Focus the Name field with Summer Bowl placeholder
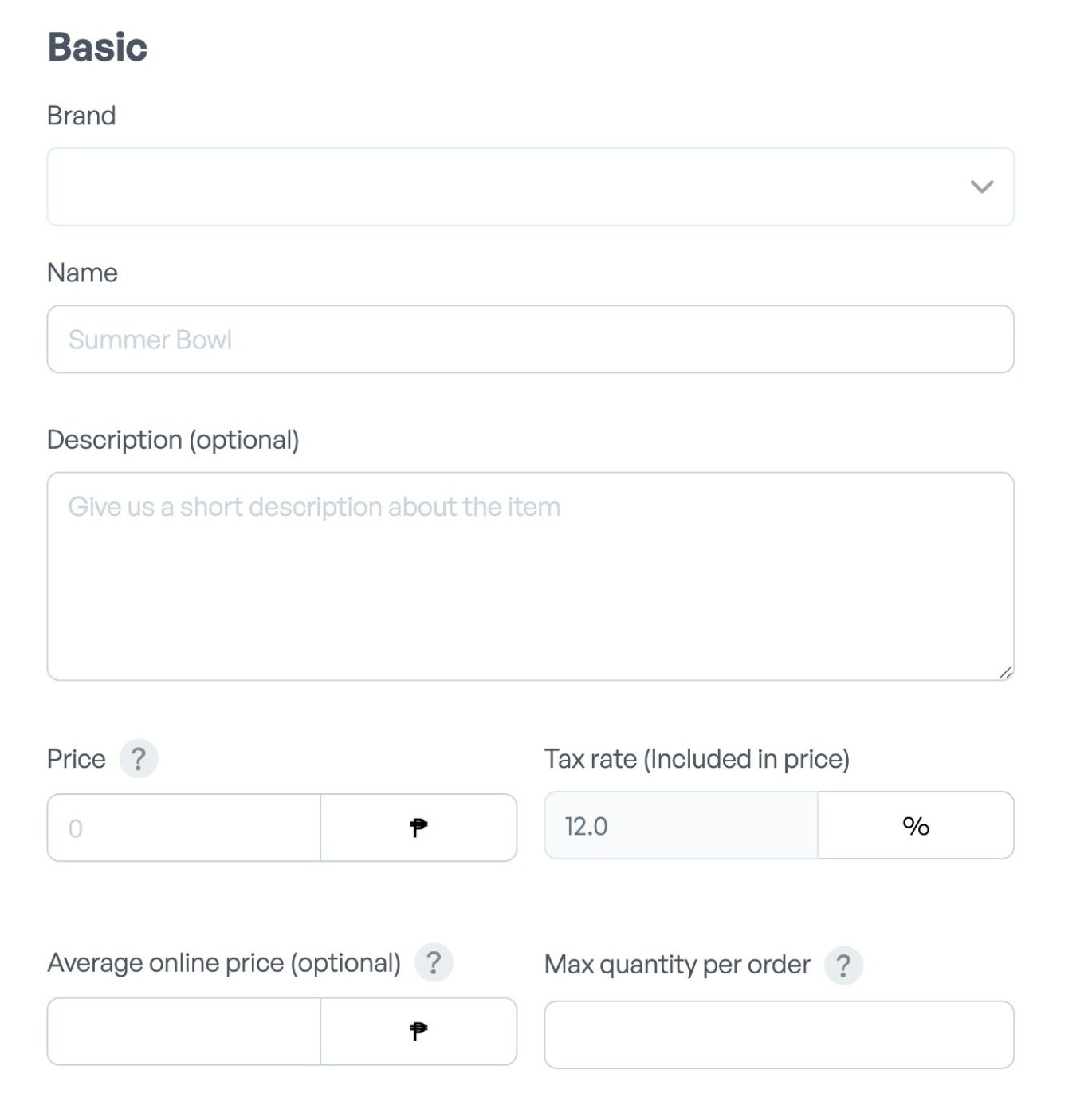 click(531, 339)
